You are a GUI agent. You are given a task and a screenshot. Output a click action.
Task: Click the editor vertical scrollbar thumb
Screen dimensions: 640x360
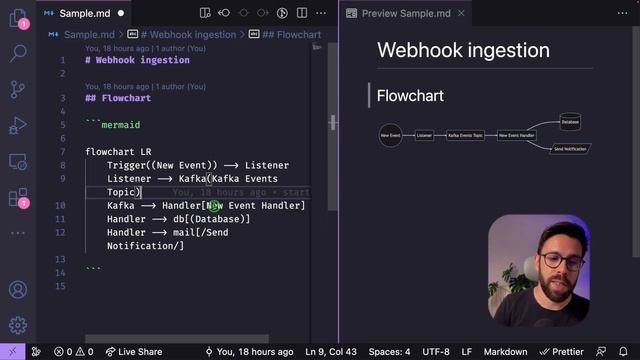(333, 127)
